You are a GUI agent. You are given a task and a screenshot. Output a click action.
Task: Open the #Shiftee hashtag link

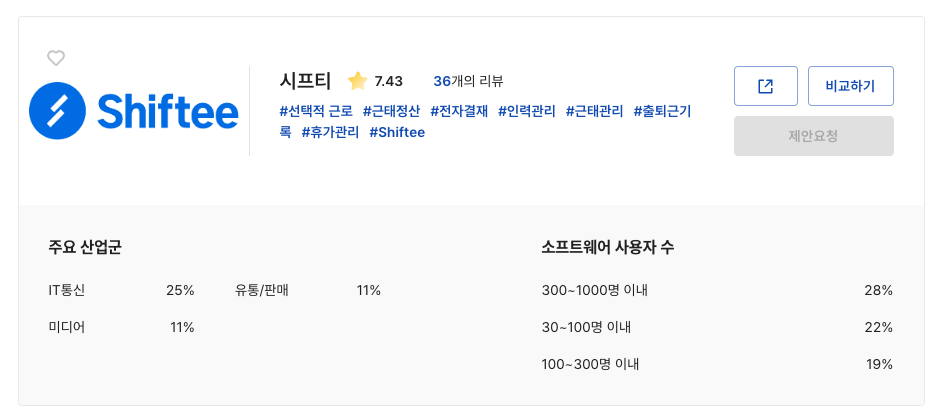pyautogui.click(x=397, y=132)
